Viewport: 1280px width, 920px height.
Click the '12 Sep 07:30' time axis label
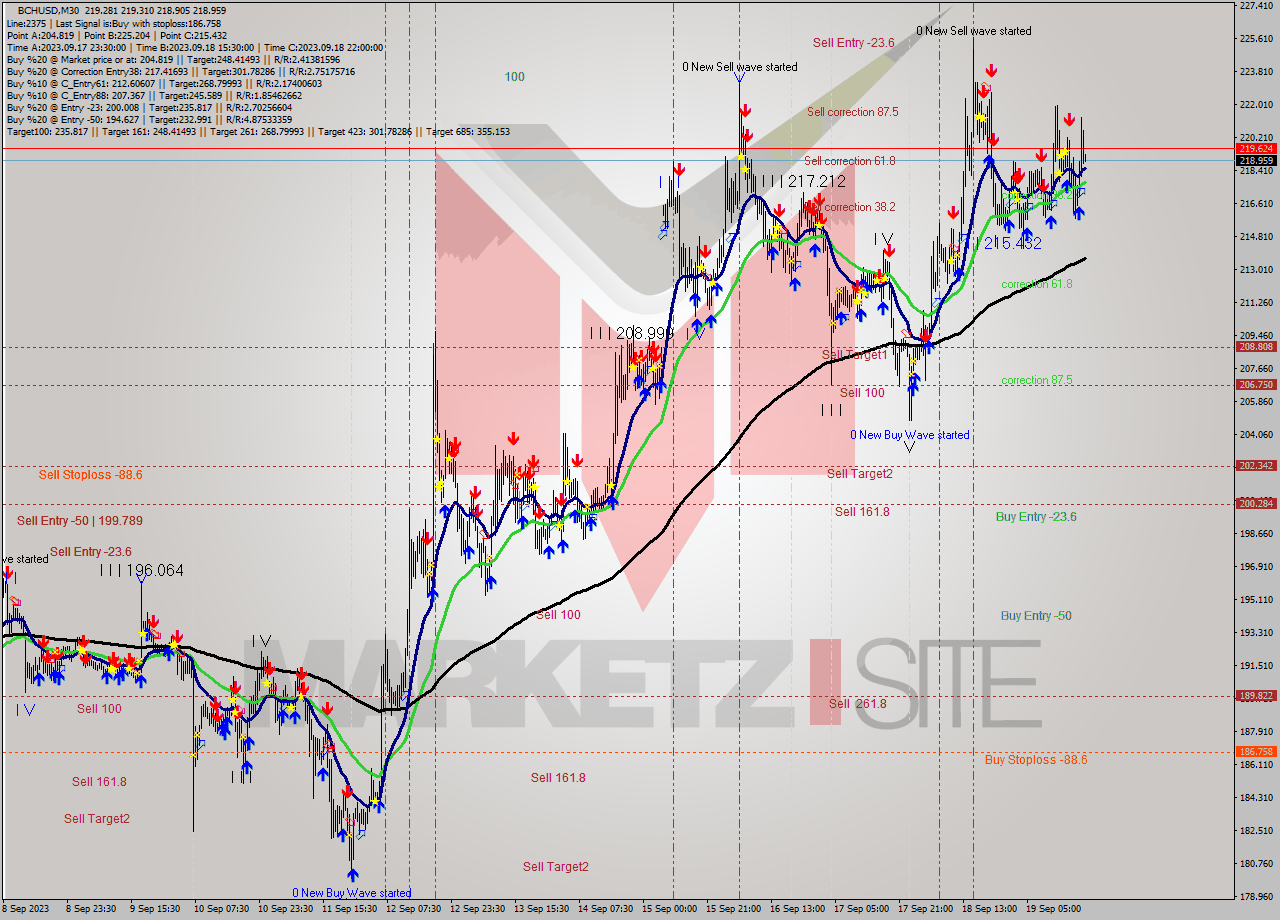[411, 909]
